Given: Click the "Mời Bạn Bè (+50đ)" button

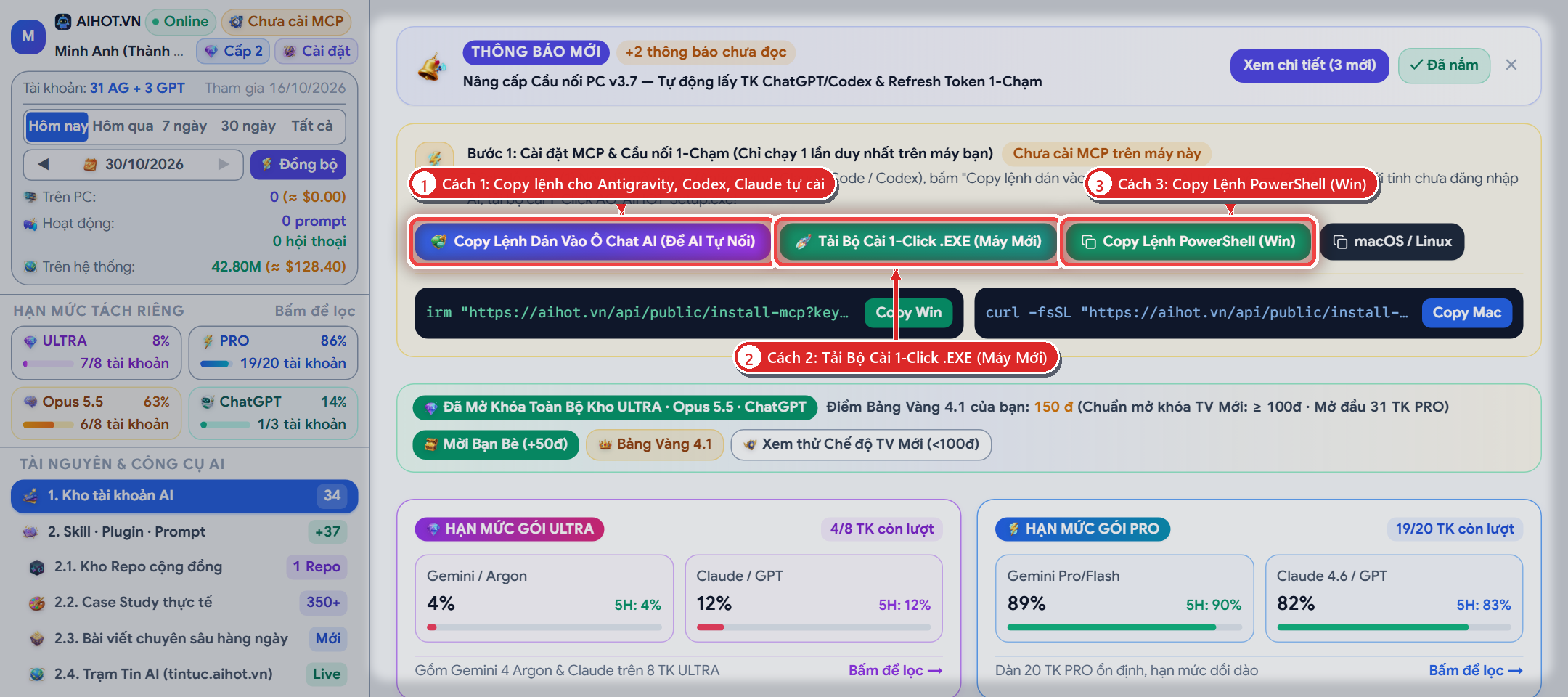Looking at the screenshot, I should [x=496, y=444].
